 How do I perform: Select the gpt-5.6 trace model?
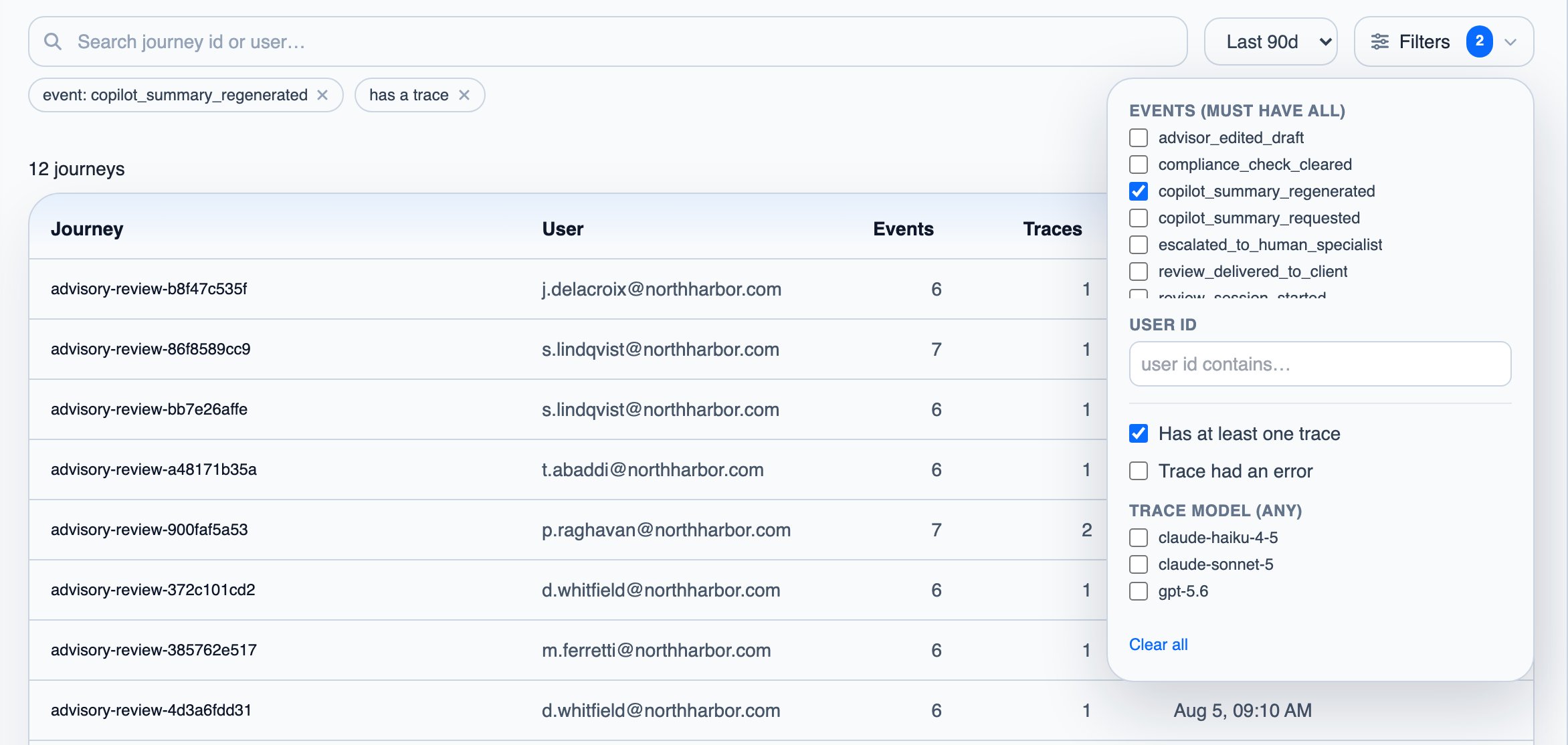click(x=1139, y=591)
